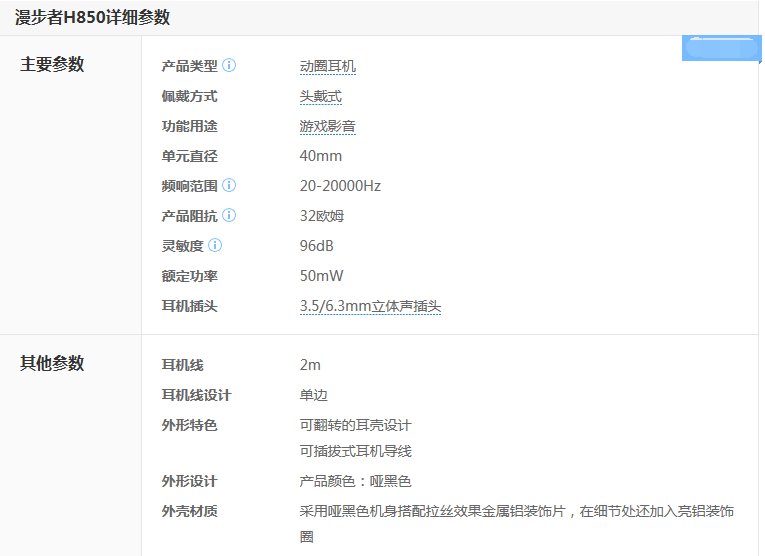Click the 外形特色 label

(x=189, y=425)
